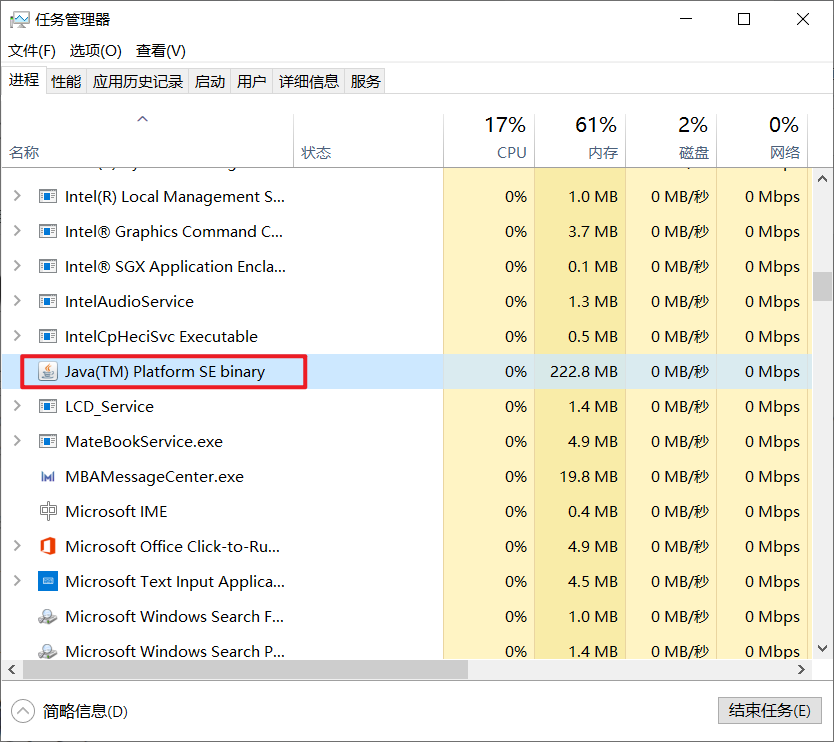
Task: Click the vertical scrollbar up arrow
Action: click(x=822, y=179)
